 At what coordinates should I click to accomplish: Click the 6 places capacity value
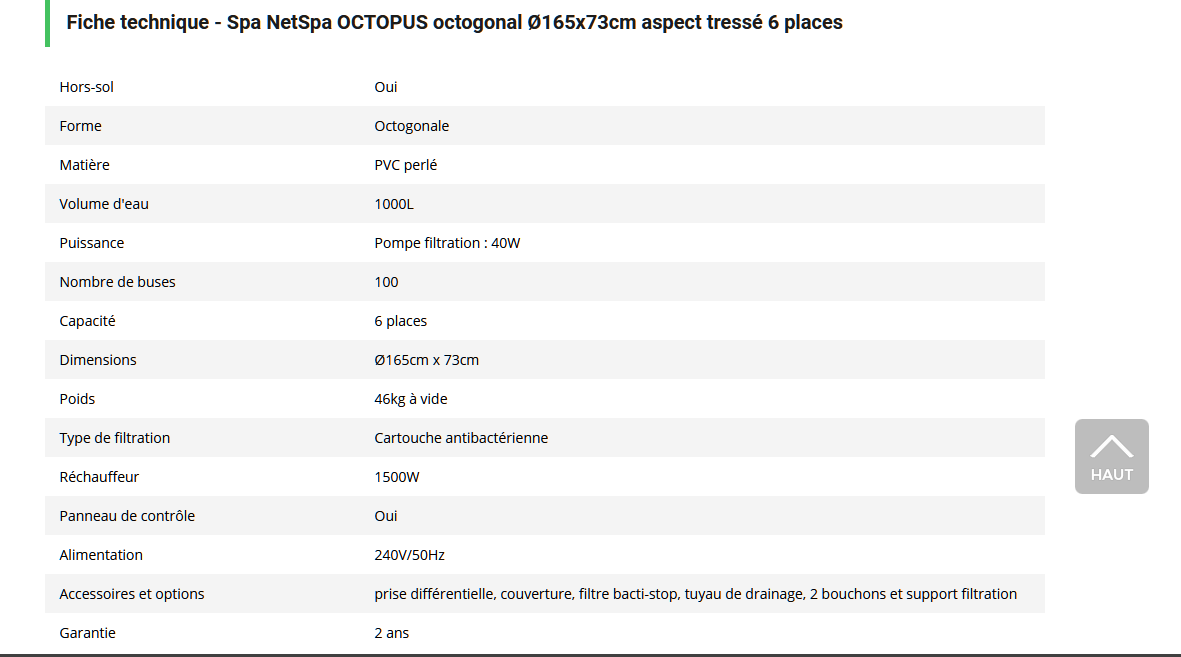coord(400,321)
